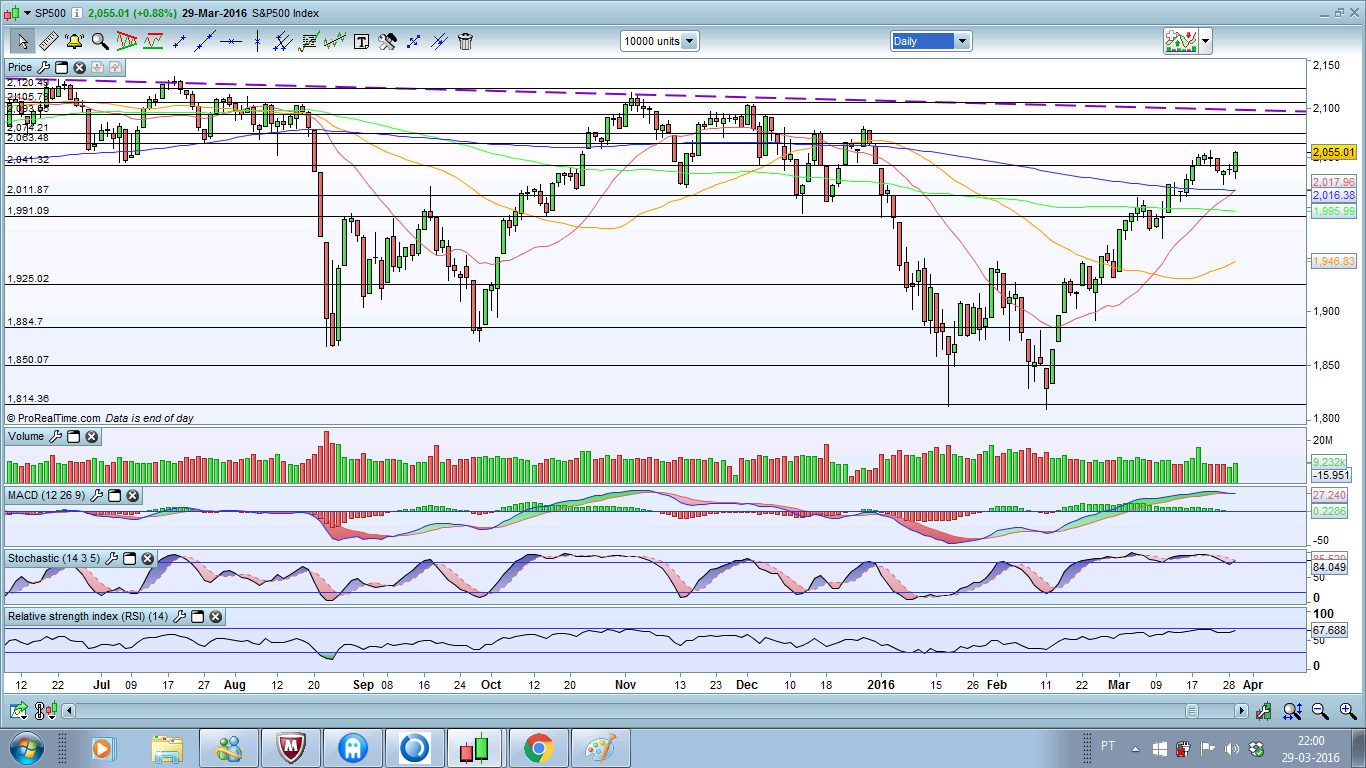Select the horizontal line drawing tool
The width and height of the screenshot is (1366, 768).
click(x=231, y=41)
